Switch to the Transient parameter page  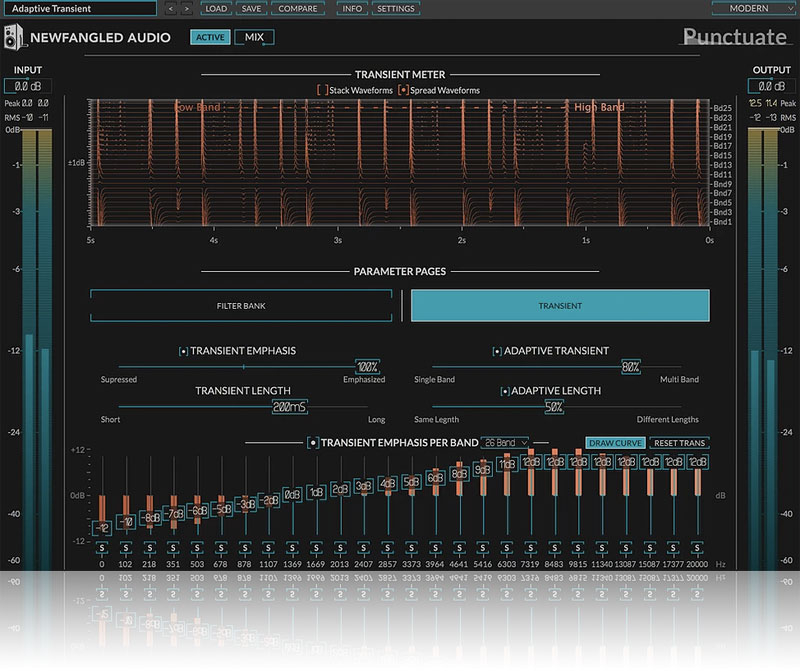[560, 306]
